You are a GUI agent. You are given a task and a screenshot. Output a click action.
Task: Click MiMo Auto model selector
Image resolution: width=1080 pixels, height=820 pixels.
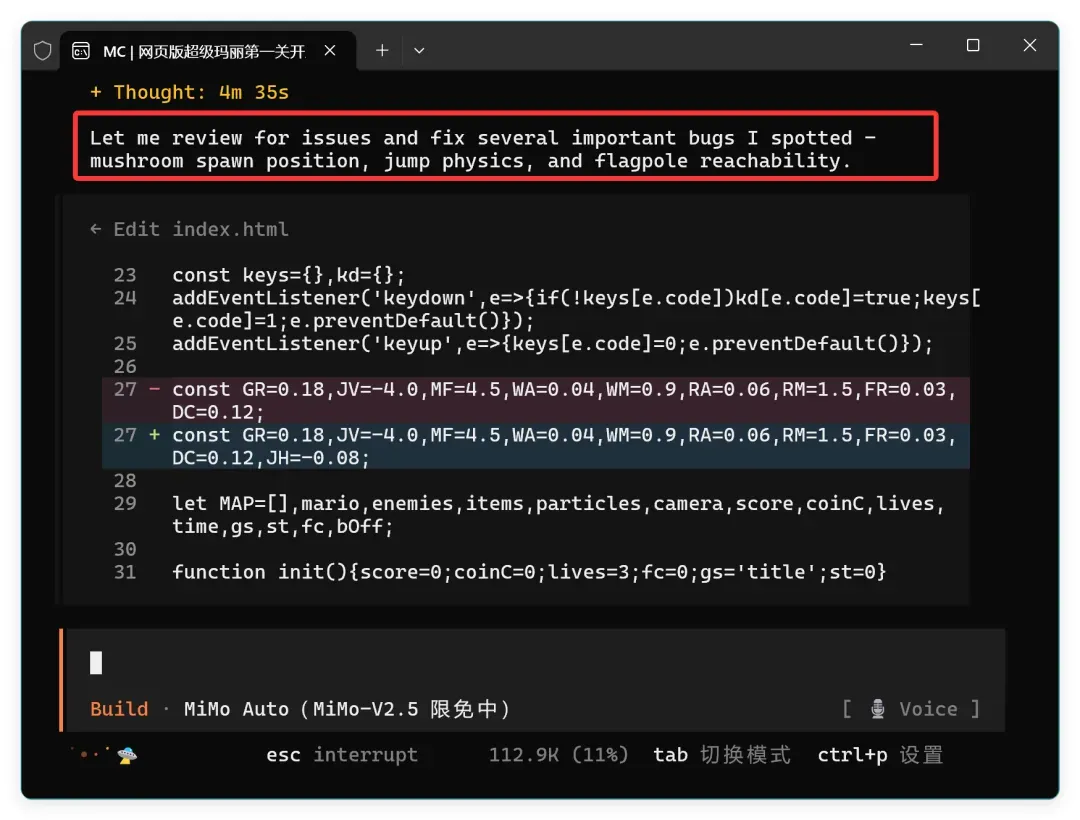pos(347,709)
